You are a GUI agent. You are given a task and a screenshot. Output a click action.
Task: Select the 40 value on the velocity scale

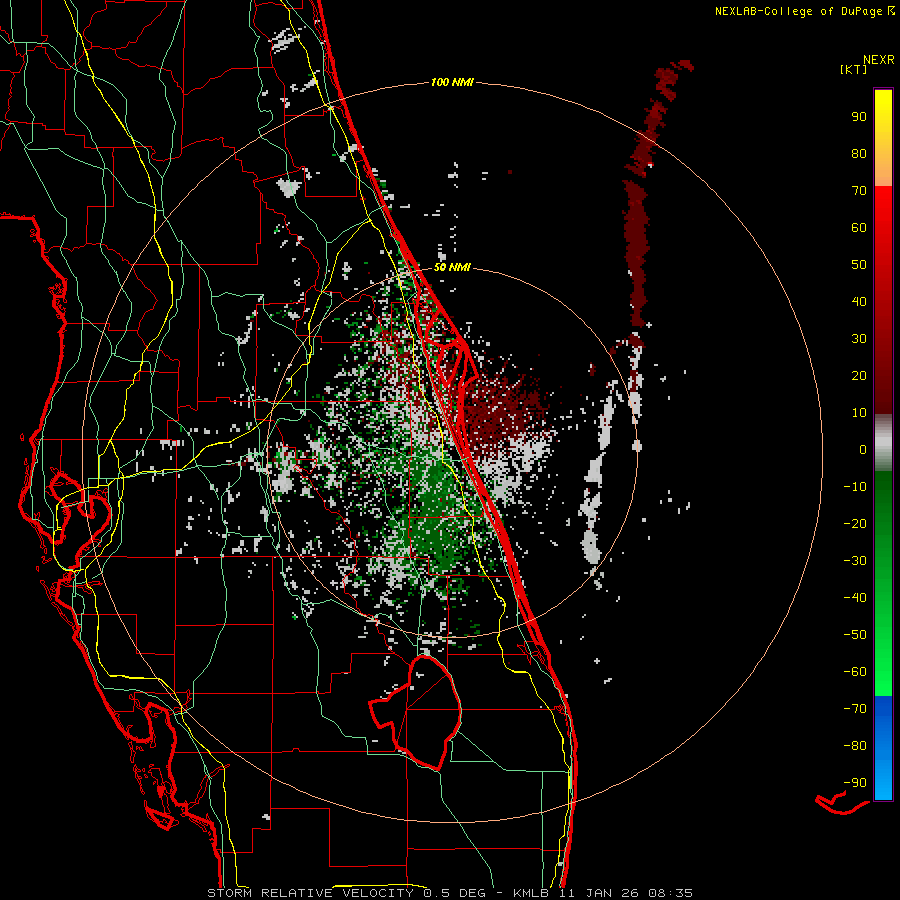859,301
